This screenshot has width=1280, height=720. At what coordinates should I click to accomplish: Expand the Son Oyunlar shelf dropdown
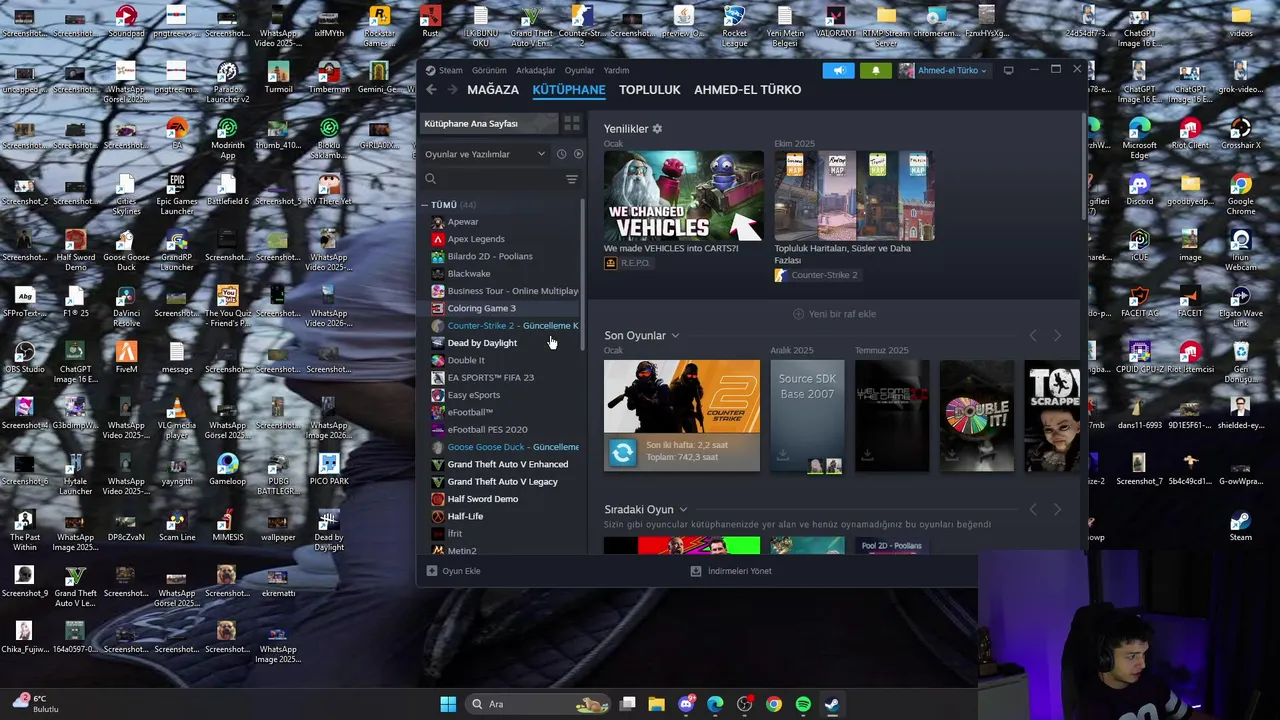point(675,336)
